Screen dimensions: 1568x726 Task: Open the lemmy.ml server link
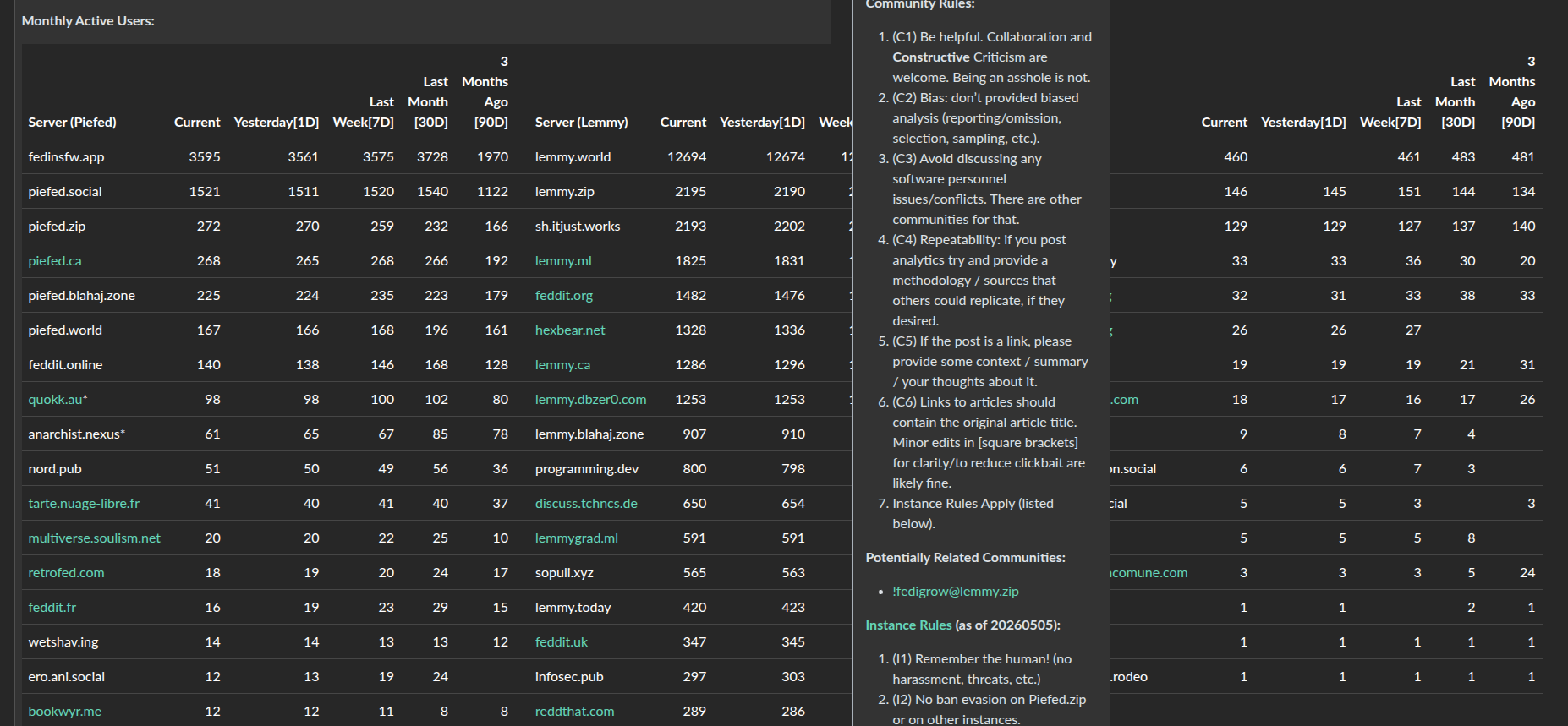pyautogui.click(x=563, y=261)
